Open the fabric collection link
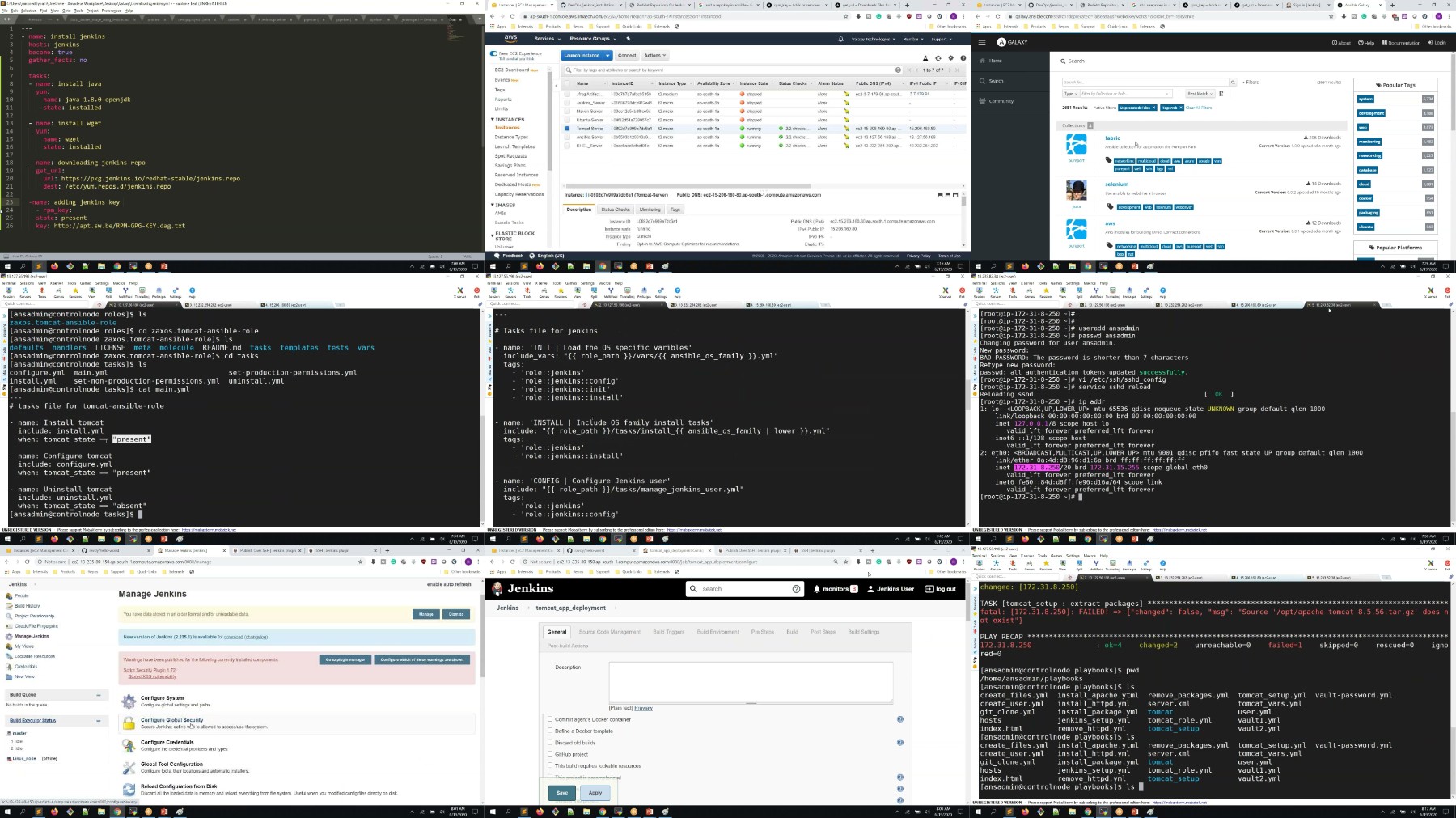The width and height of the screenshot is (1456, 818). [1112, 138]
